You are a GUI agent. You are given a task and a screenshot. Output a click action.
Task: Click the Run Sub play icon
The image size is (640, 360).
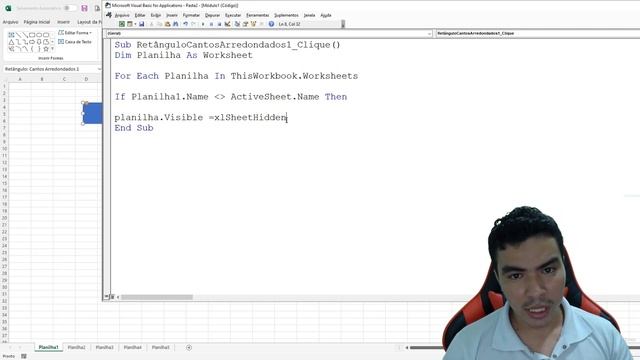point(203,24)
